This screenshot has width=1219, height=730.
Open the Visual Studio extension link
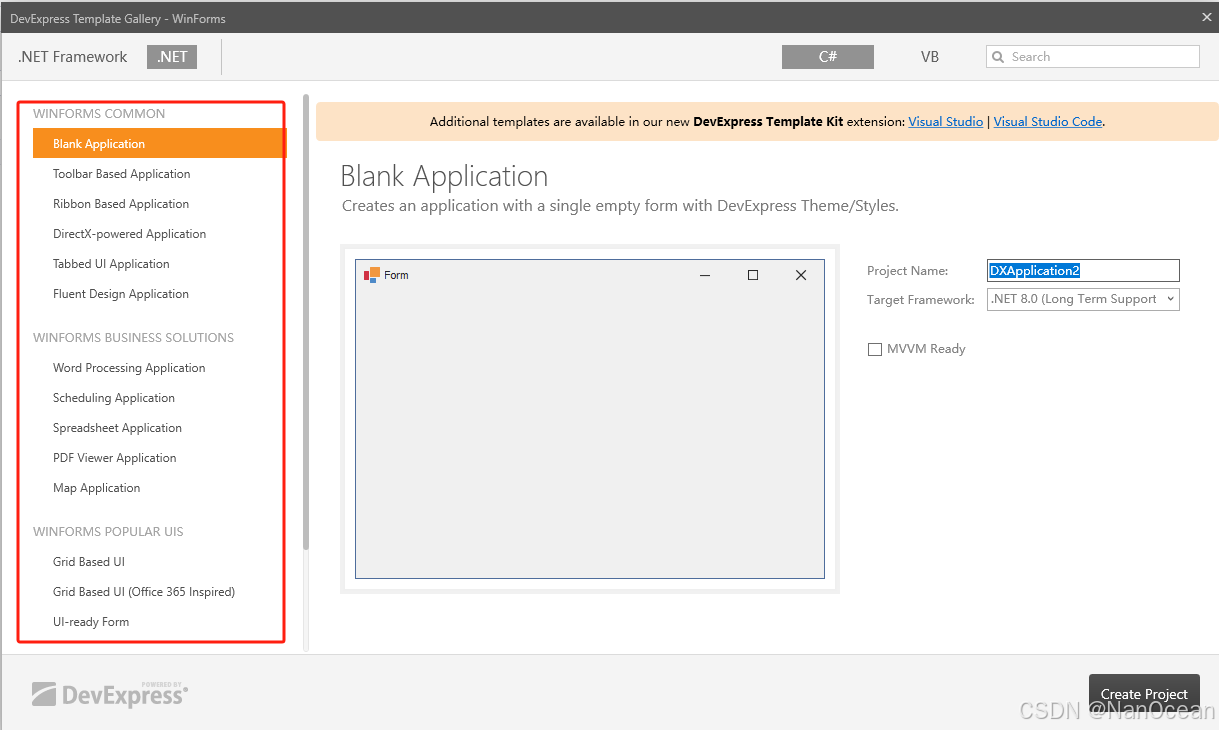(946, 121)
